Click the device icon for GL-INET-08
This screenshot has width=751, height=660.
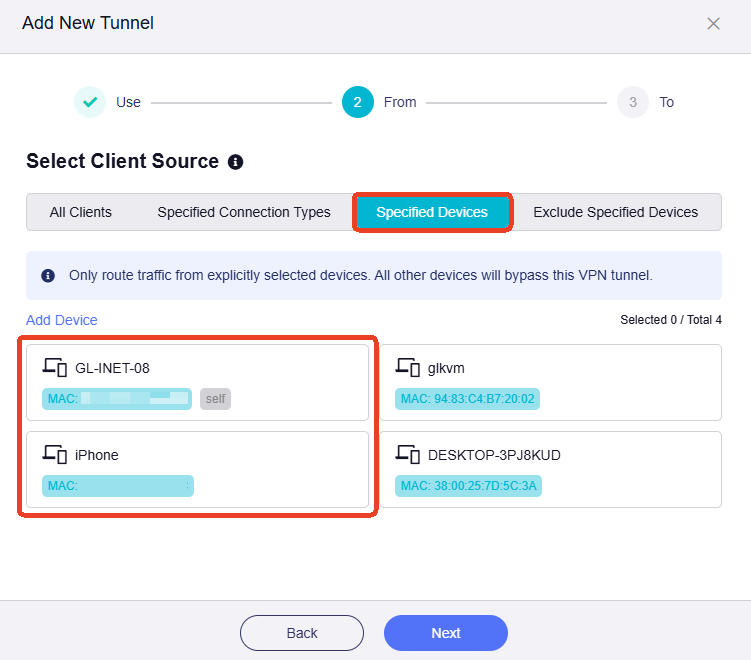(55, 368)
